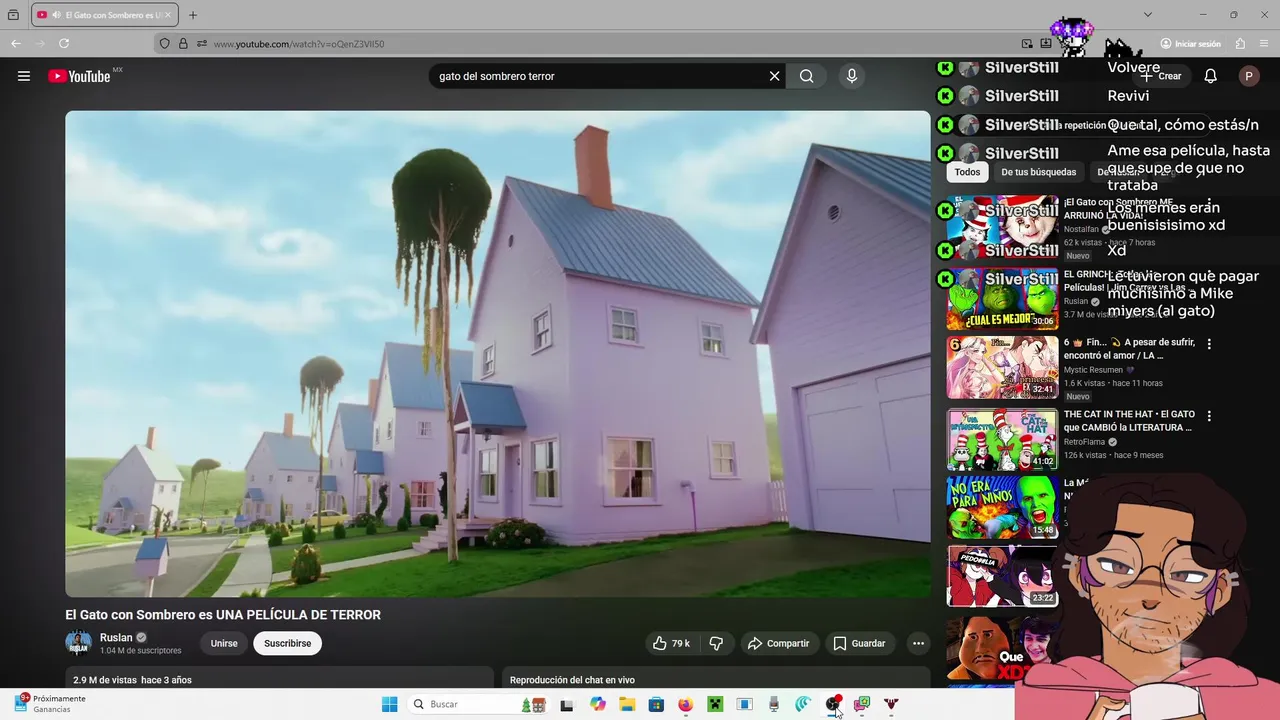Open the thumbnail with 23:22 duration
This screenshot has height=720, width=1280.
(x=1002, y=576)
